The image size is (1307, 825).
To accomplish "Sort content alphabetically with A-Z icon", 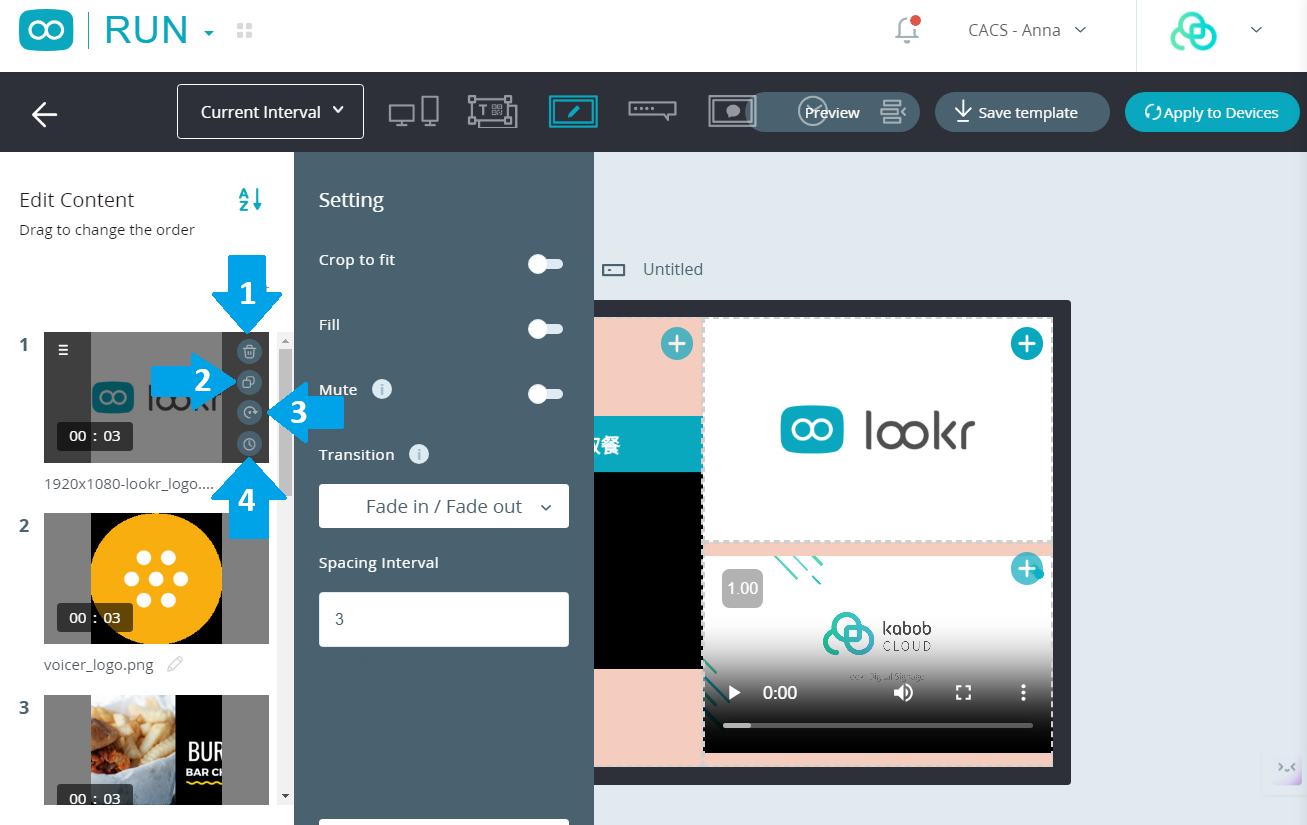I will point(250,199).
